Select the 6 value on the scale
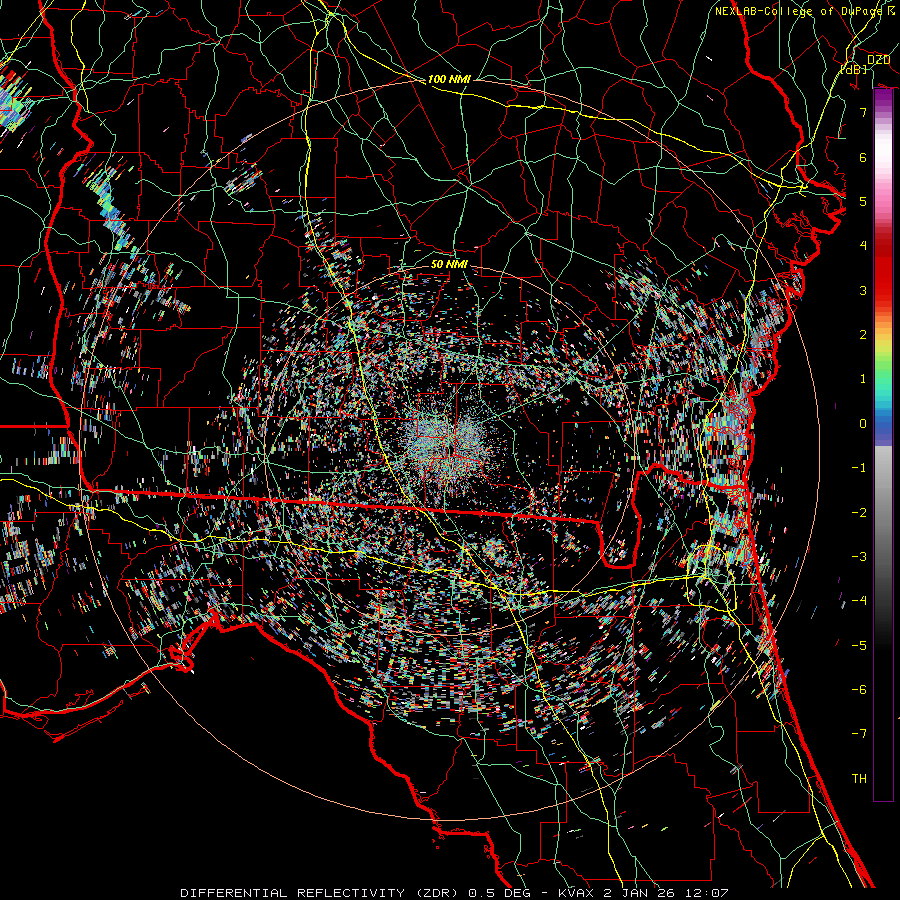 coord(863,157)
